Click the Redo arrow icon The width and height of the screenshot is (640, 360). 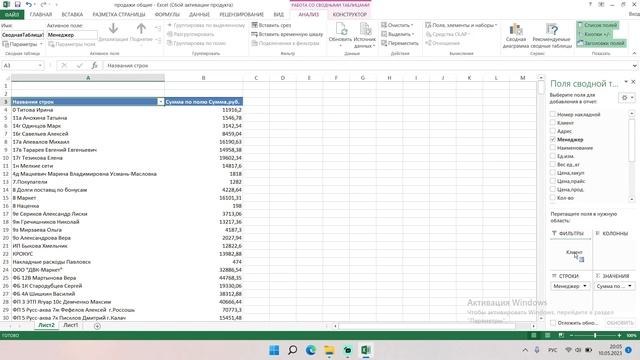pyautogui.click(x=43, y=4)
